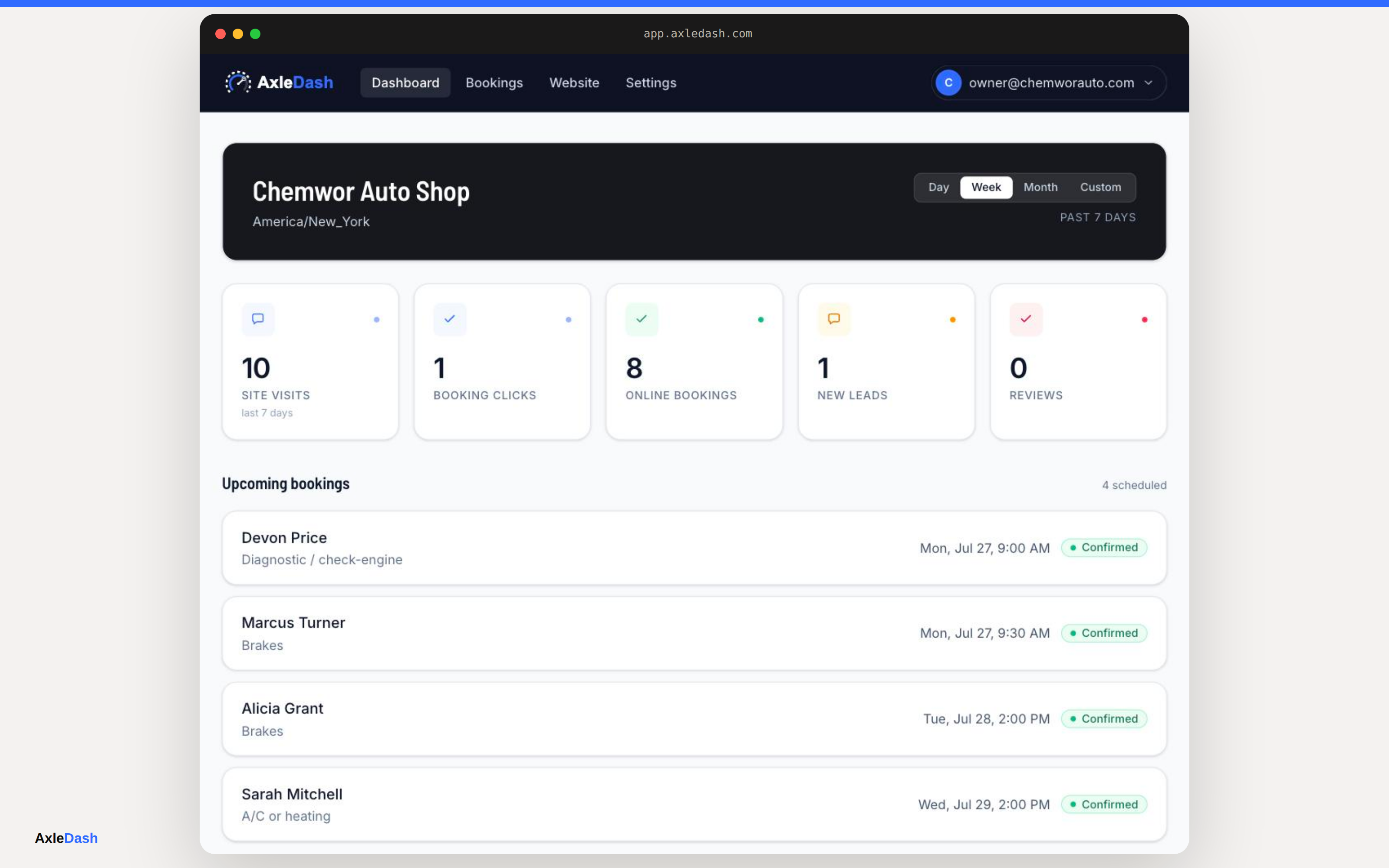Click the Online Bookings green check icon
1389x868 pixels.
(642, 319)
